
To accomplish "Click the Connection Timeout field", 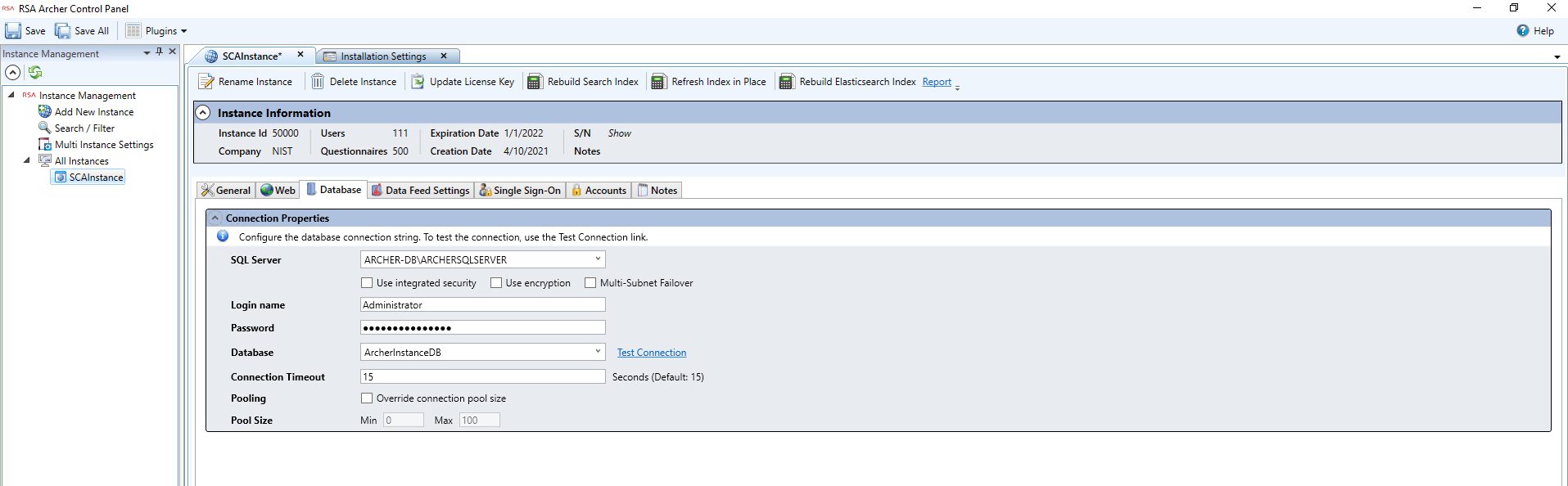I will (x=483, y=376).
